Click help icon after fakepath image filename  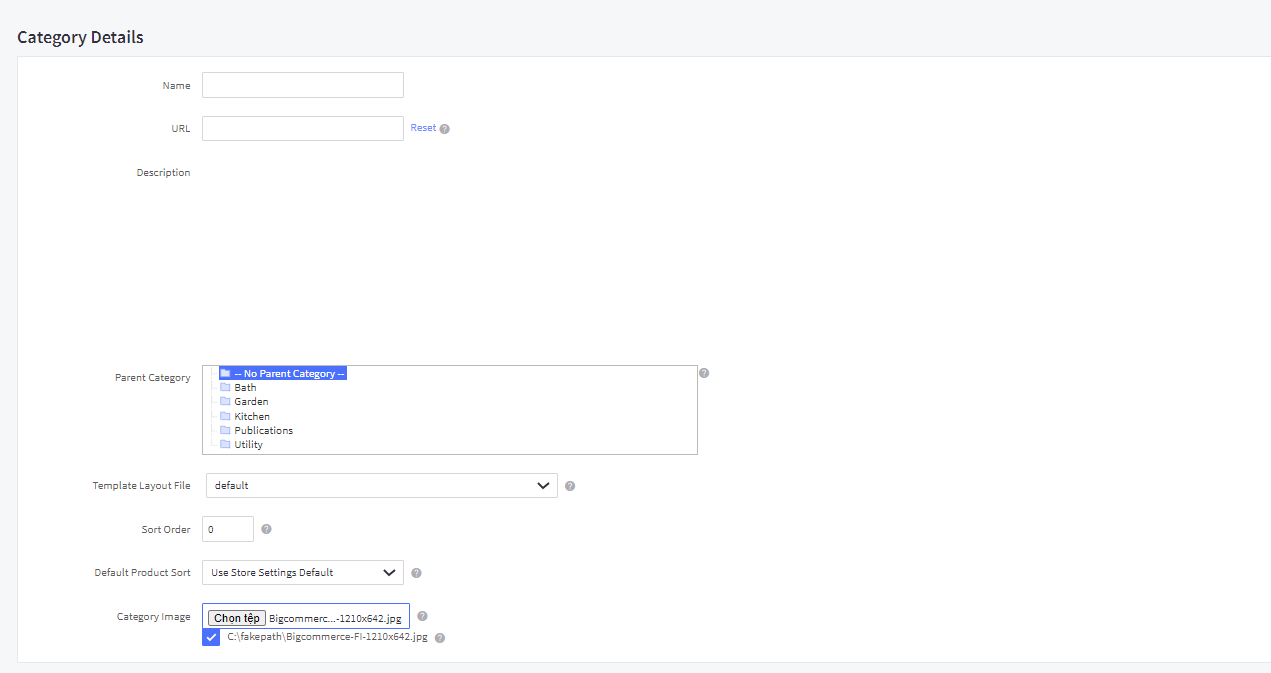click(440, 637)
